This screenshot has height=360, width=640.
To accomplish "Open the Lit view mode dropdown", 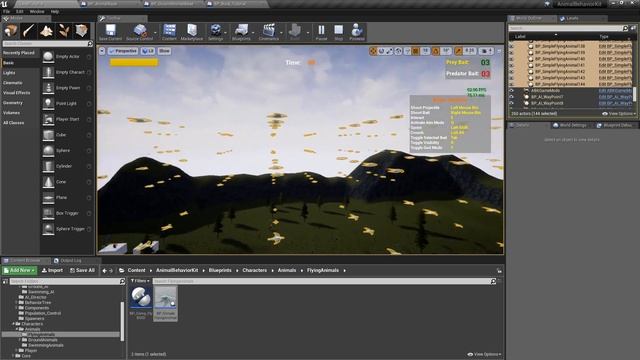I will point(148,51).
